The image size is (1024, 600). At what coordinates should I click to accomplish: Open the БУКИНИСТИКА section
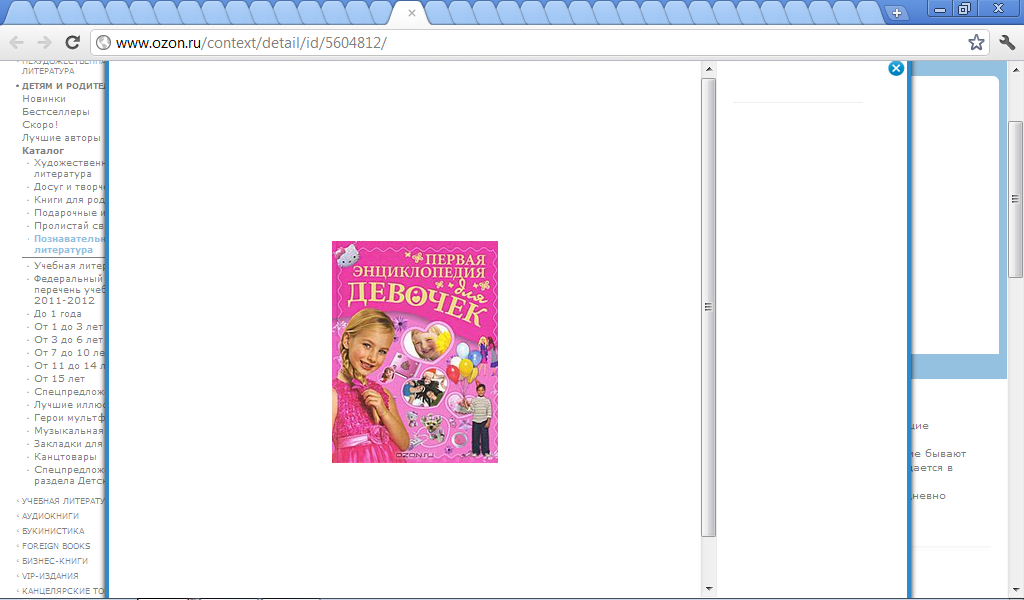click(x=53, y=531)
